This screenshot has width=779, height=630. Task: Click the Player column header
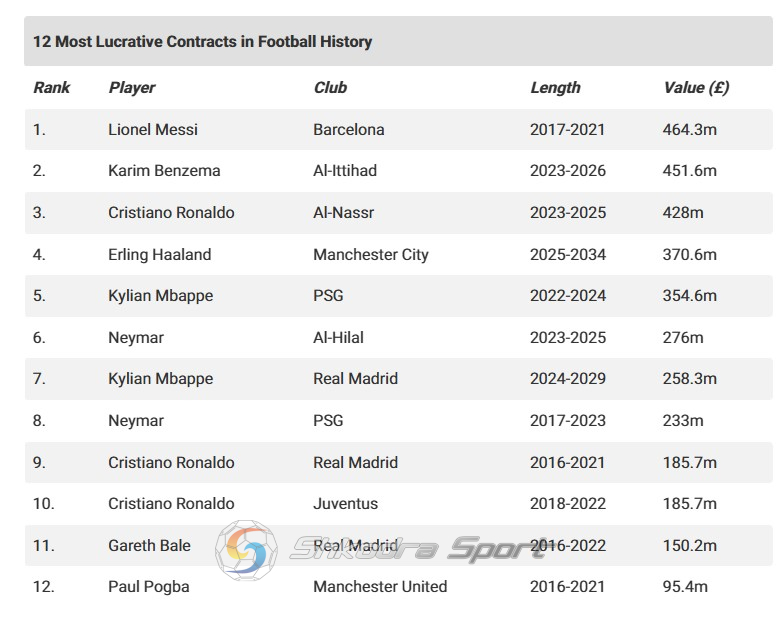click(x=132, y=87)
